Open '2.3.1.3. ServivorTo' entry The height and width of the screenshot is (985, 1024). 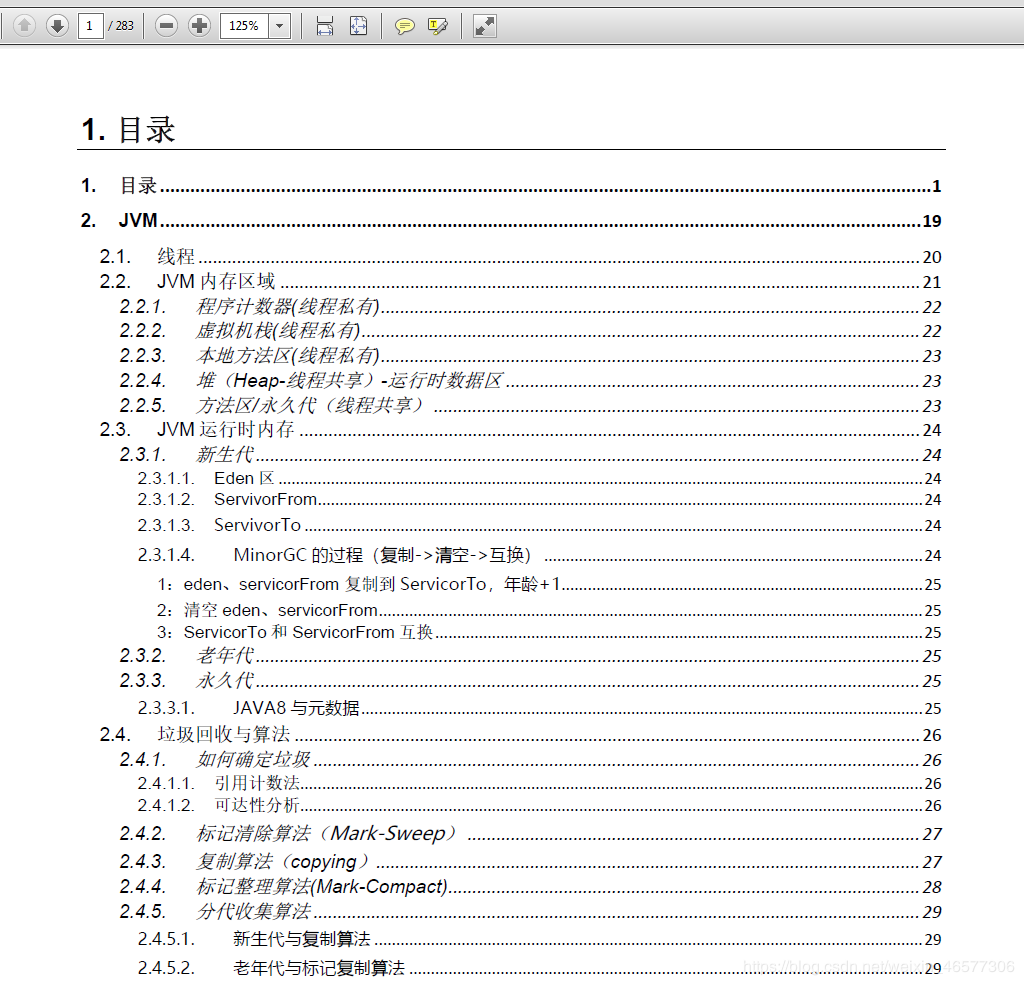coord(539,525)
